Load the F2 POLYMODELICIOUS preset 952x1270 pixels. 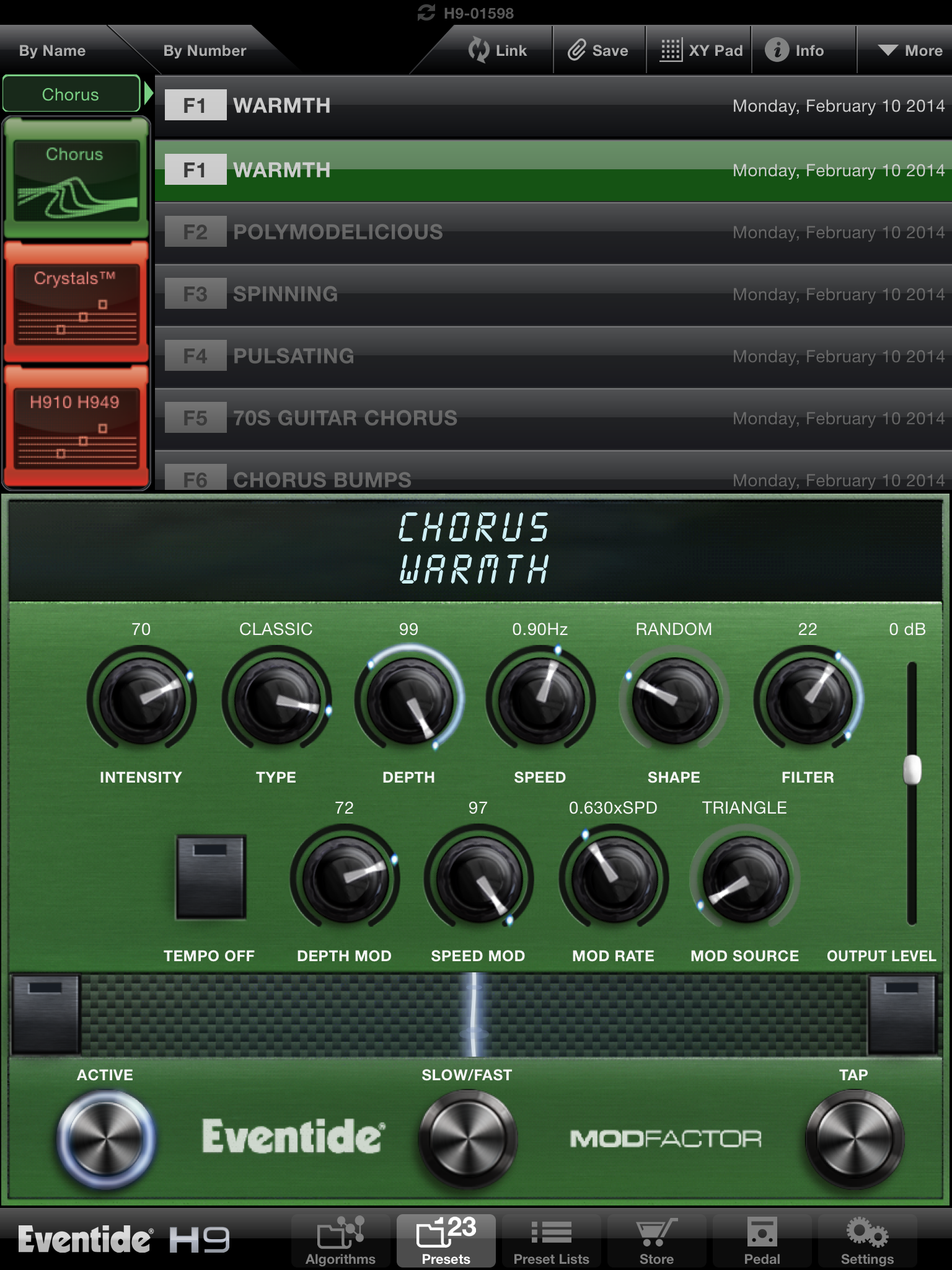click(553, 233)
